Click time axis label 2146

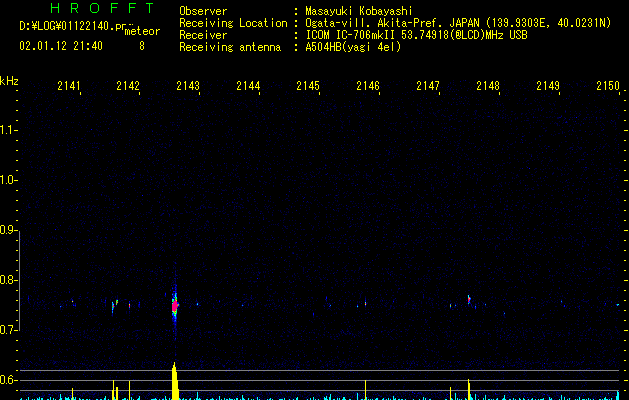(368, 86)
